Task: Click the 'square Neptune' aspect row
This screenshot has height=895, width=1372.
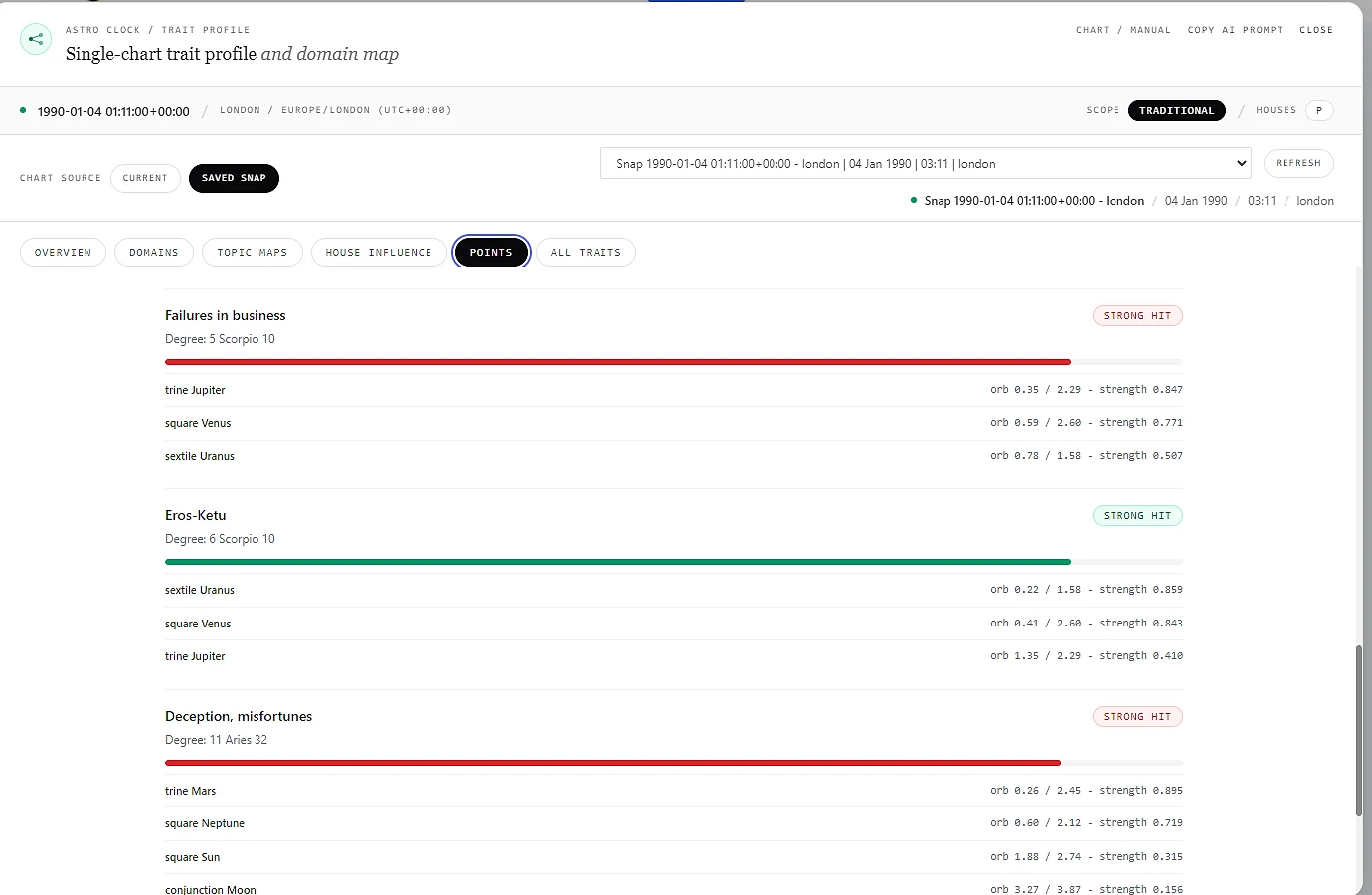Action: coord(674,823)
